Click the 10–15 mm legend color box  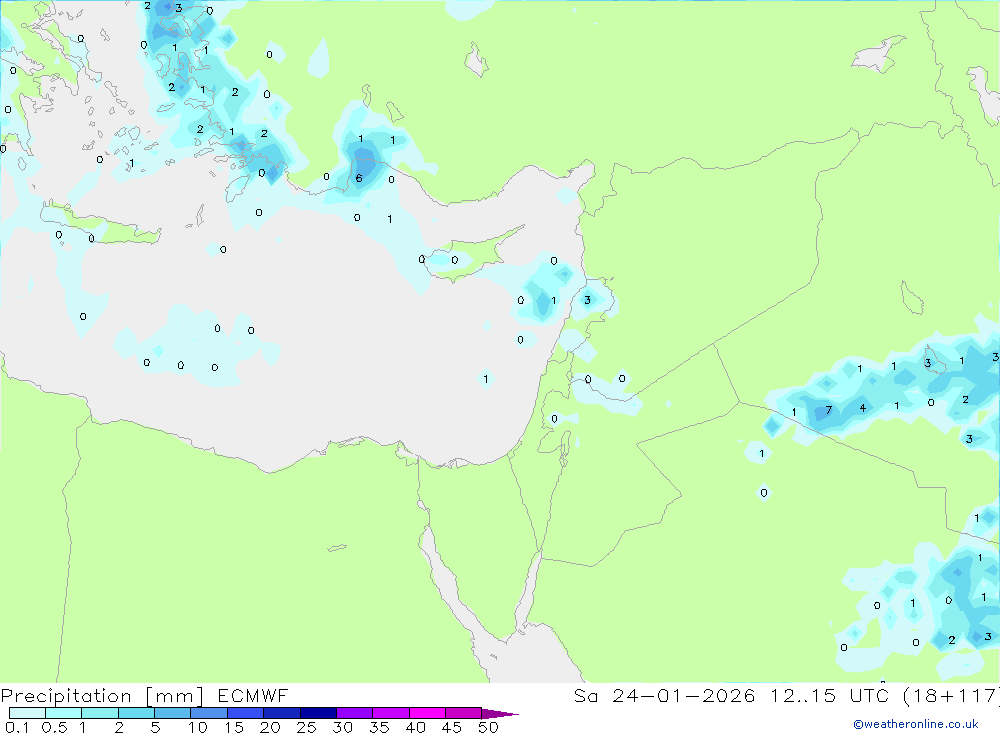point(209,713)
